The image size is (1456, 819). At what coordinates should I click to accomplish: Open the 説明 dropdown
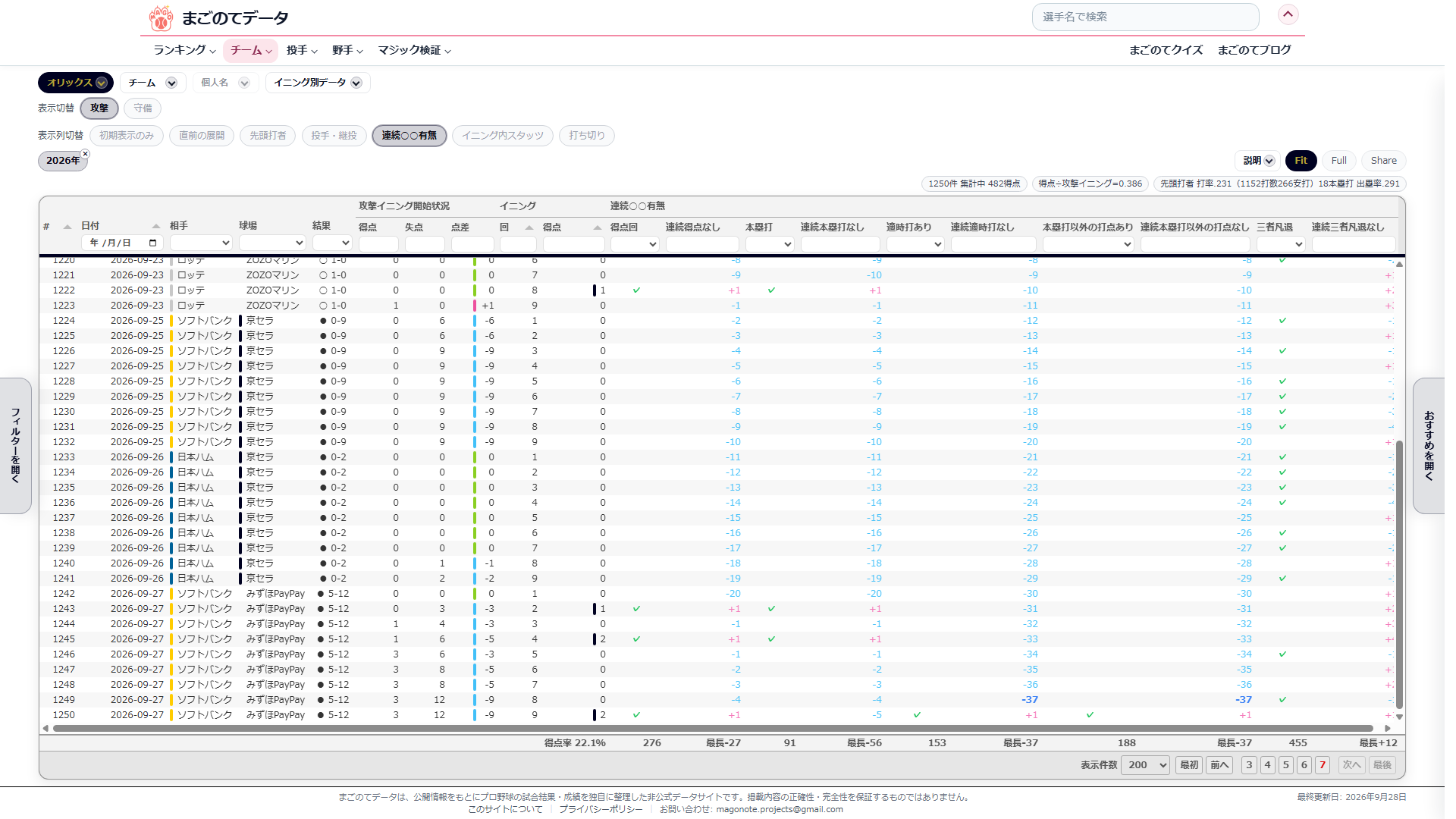tap(1258, 161)
